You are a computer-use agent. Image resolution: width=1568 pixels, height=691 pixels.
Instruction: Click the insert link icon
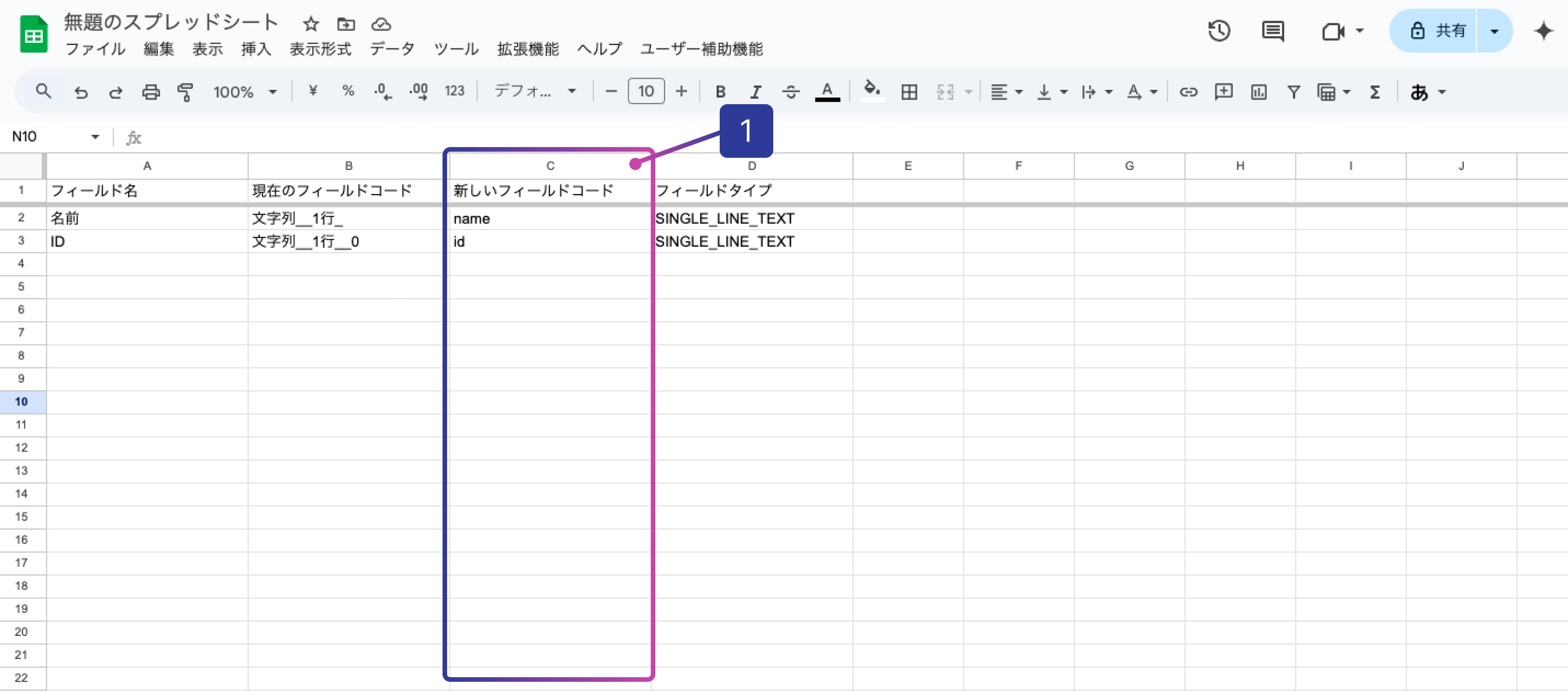(x=1188, y=92)
